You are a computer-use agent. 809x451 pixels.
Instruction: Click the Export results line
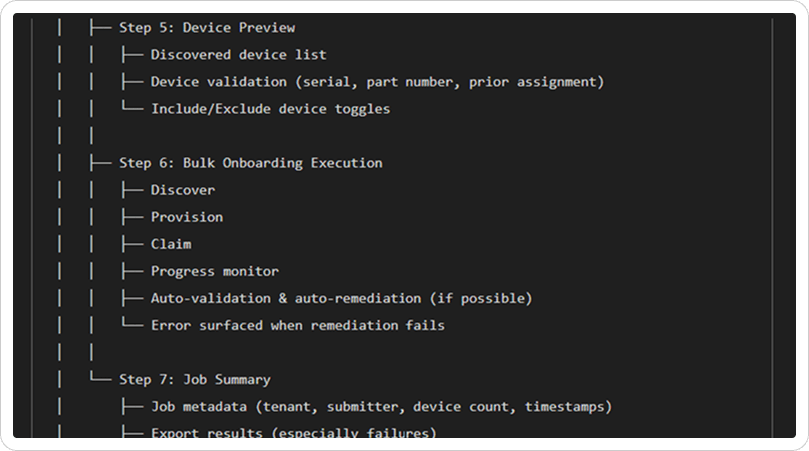[293, 433]
